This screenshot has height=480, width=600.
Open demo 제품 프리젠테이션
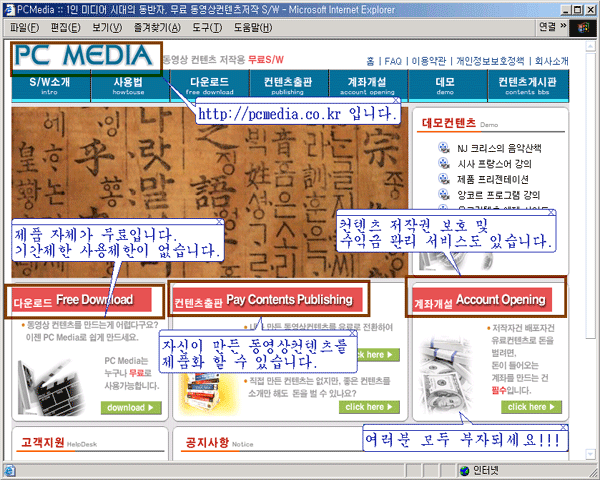(493, 179)
